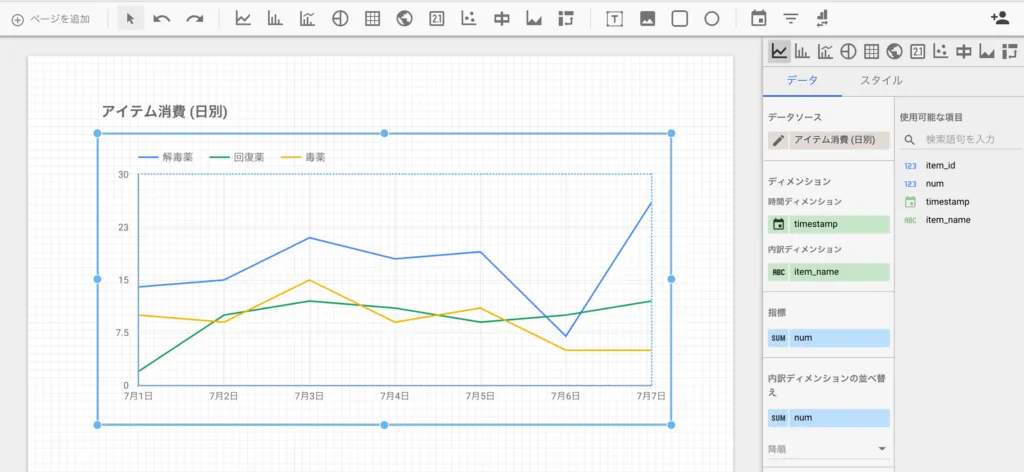Insert geo map from top toolbar

[404, 19]
